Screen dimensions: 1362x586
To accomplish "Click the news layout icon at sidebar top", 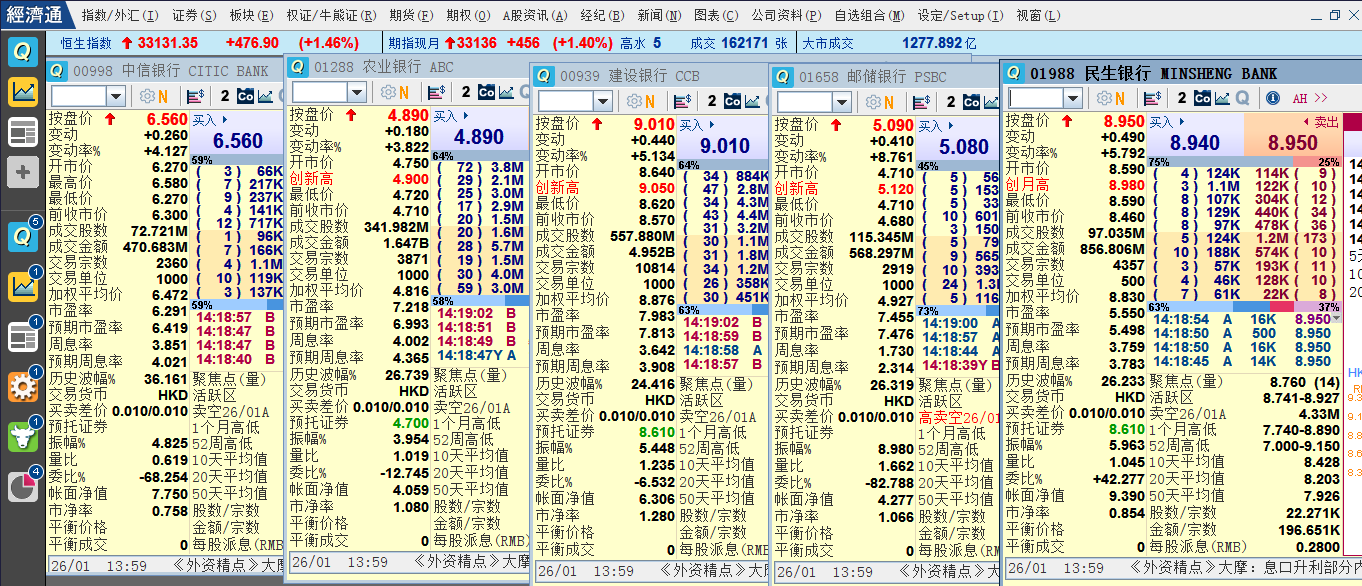I will [x=22, y=132].
